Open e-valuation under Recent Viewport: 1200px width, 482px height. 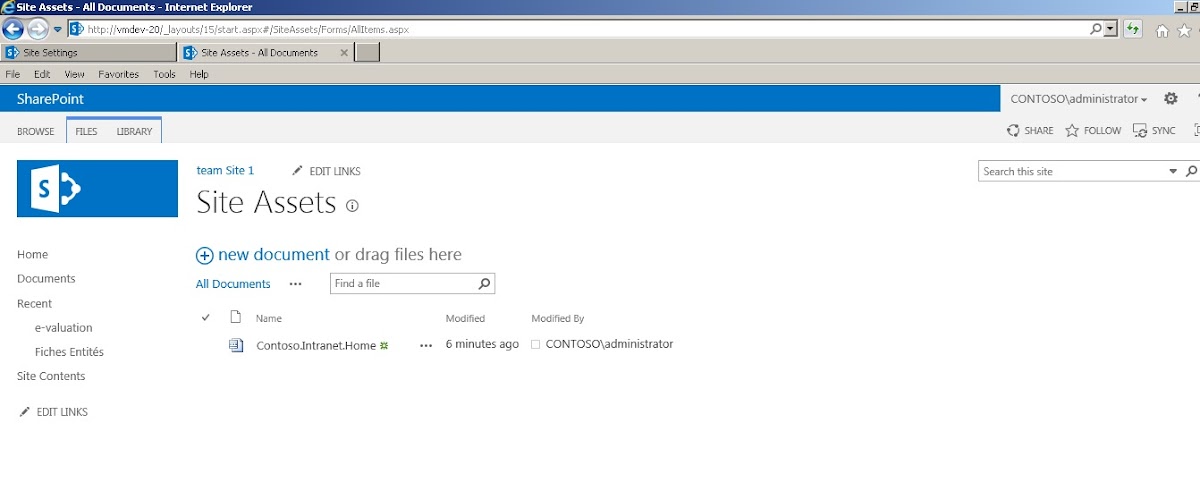click(63, 328)
